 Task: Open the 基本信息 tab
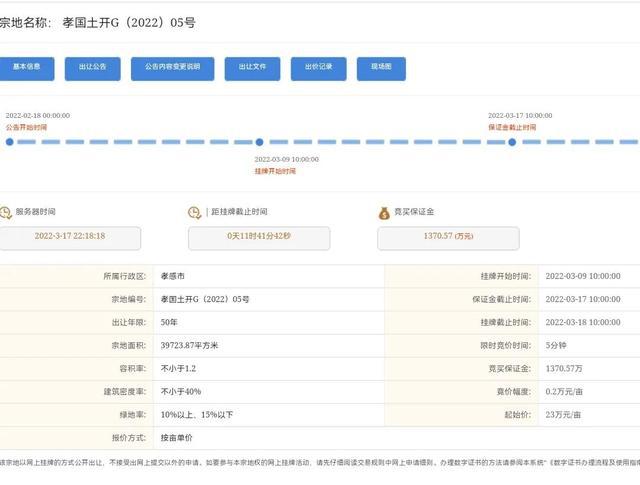click(x=27, y=67)
